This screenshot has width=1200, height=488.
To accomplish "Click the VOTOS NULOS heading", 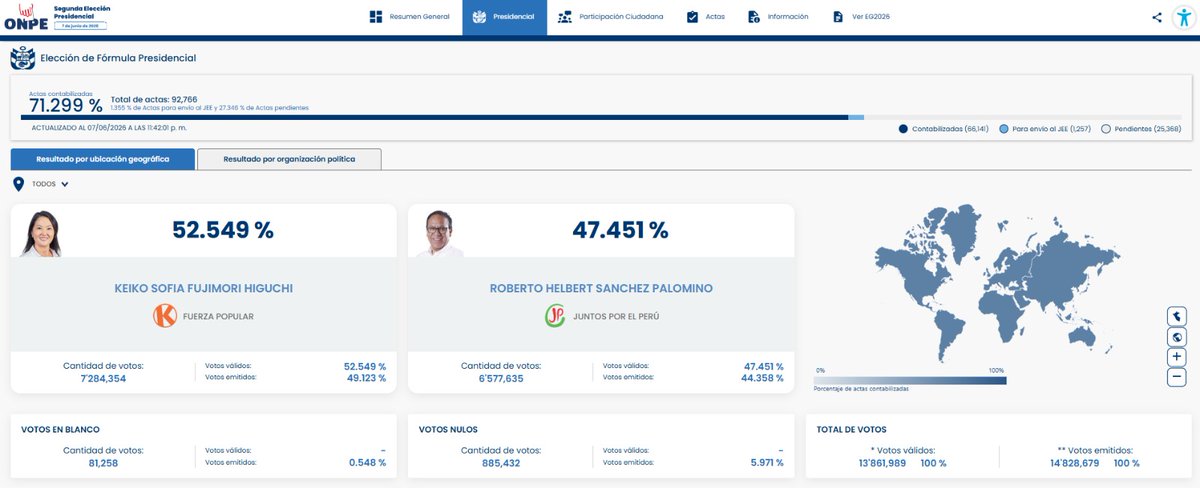I will [448, 429].
